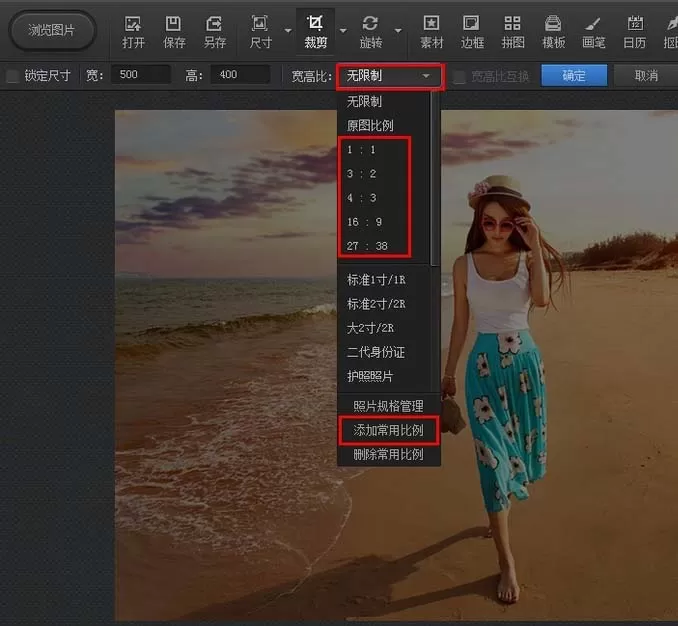Click the 宽 width input field
This screenshot has width=678, height=626.
pyautogui.click(x=141, y=75)
